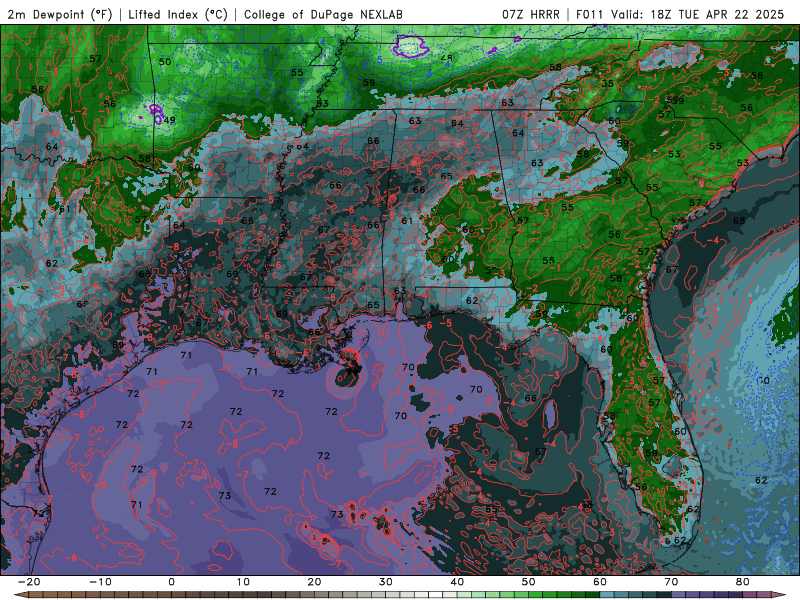This screenshot has width=800, height=600.
Task: Click the large magenta contour in Tennessee
Action: [410, 46]
